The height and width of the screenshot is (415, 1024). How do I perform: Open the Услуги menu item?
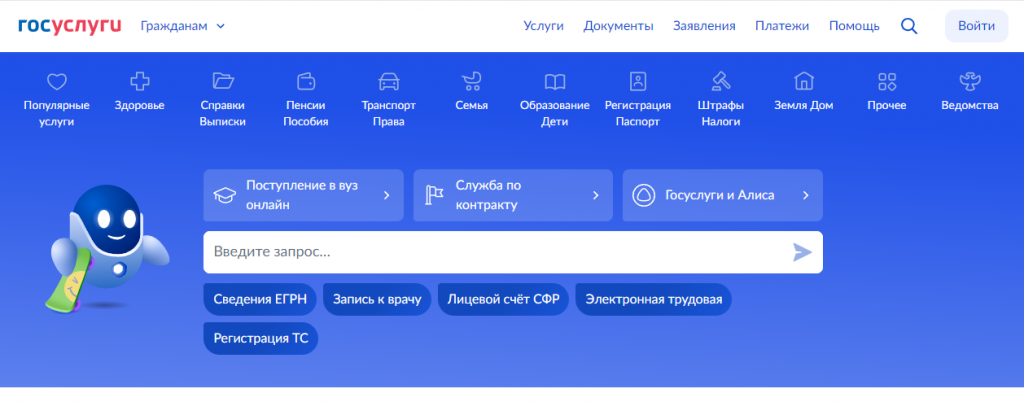pos(543,26)
